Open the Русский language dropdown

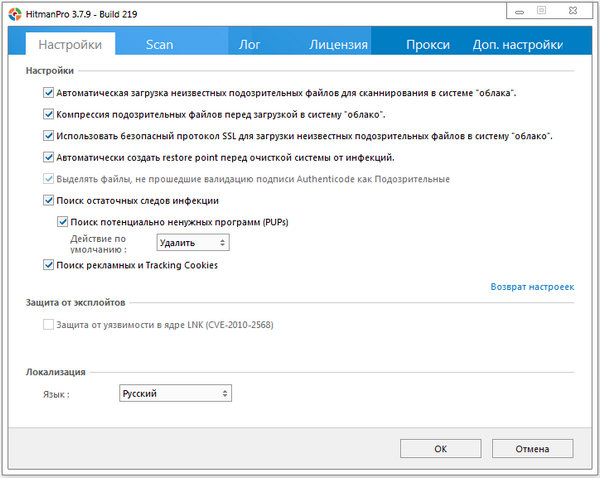pos(175,393)
